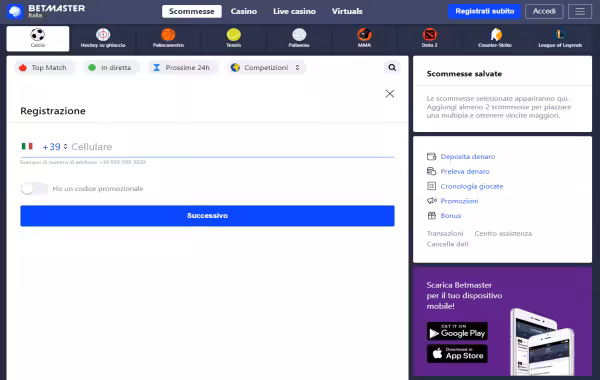Select the Pallavolo volleyball icon
600x380 pixels.
(299, 35)
